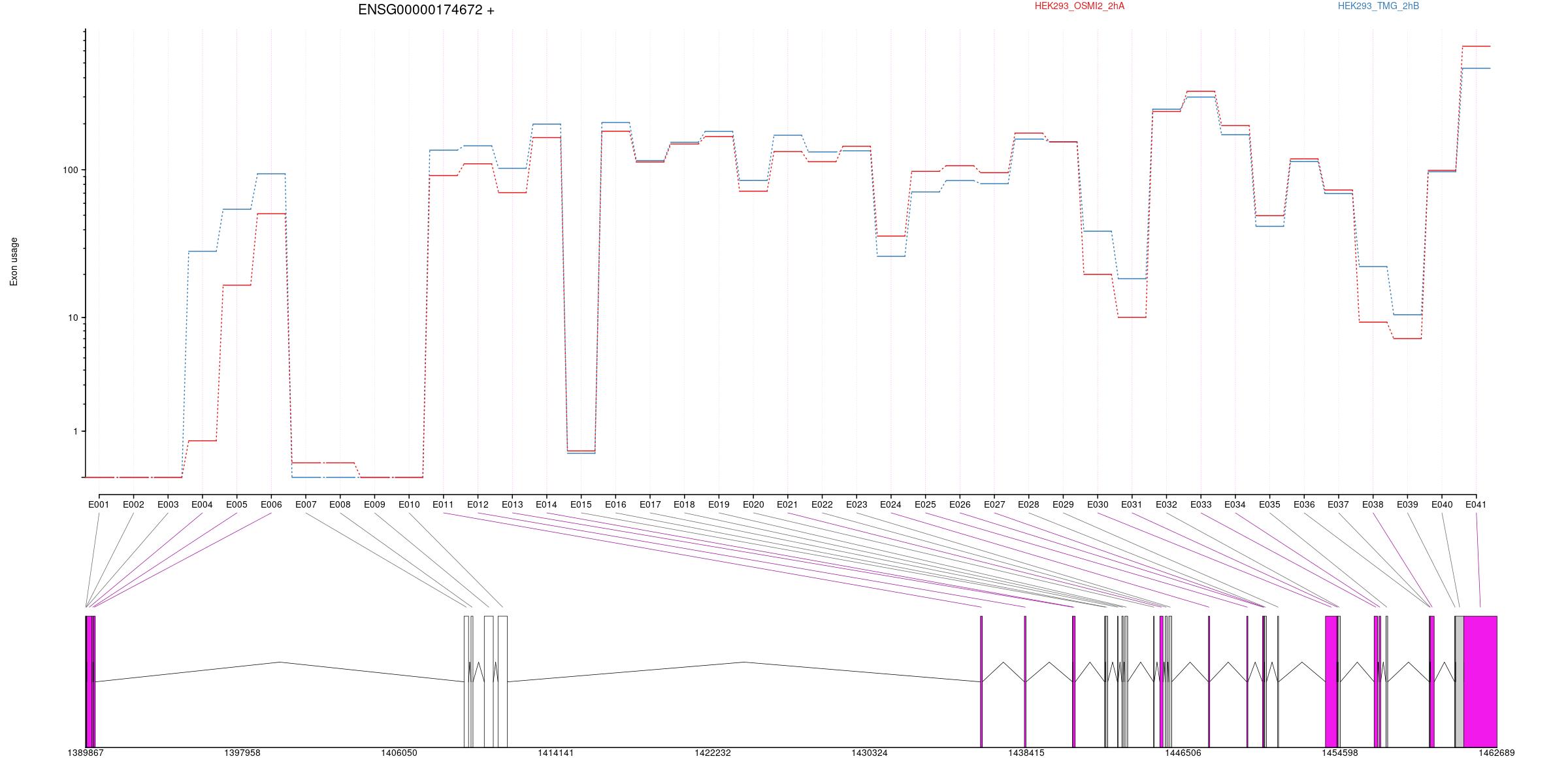Select exon label E036
This screenshot has width=1568, height=784.
(1304, 504)
